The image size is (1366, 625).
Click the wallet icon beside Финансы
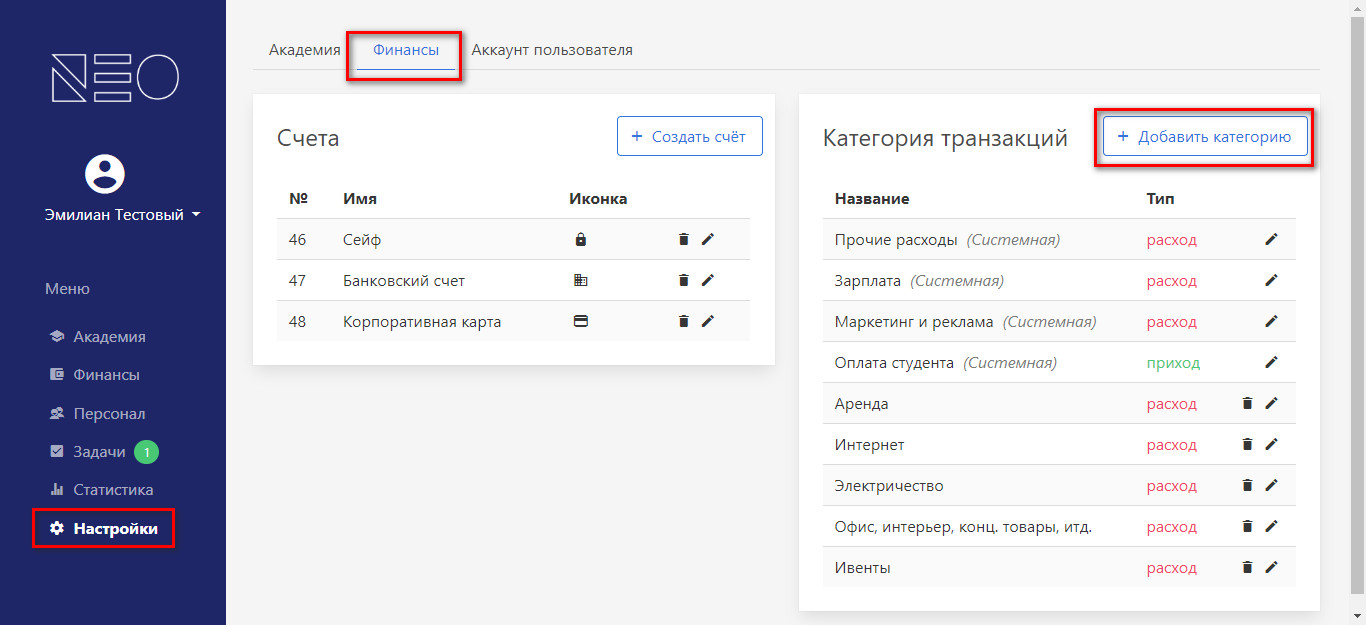tap(57, 375)
